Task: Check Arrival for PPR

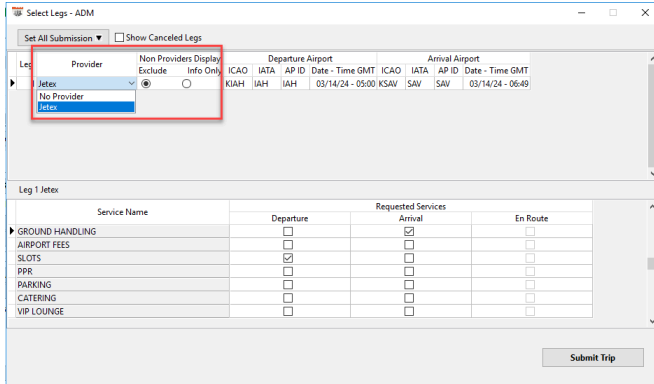Action: tap(409, 271)
